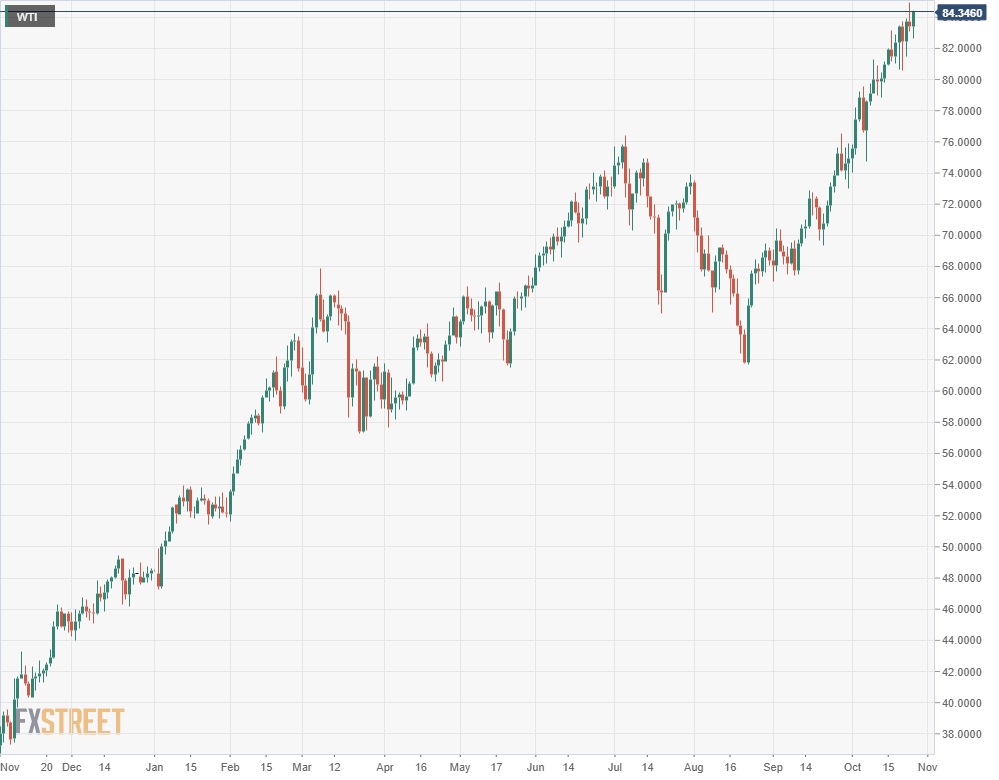Click the 56.0000 price axis label

[x=961, y=454]
